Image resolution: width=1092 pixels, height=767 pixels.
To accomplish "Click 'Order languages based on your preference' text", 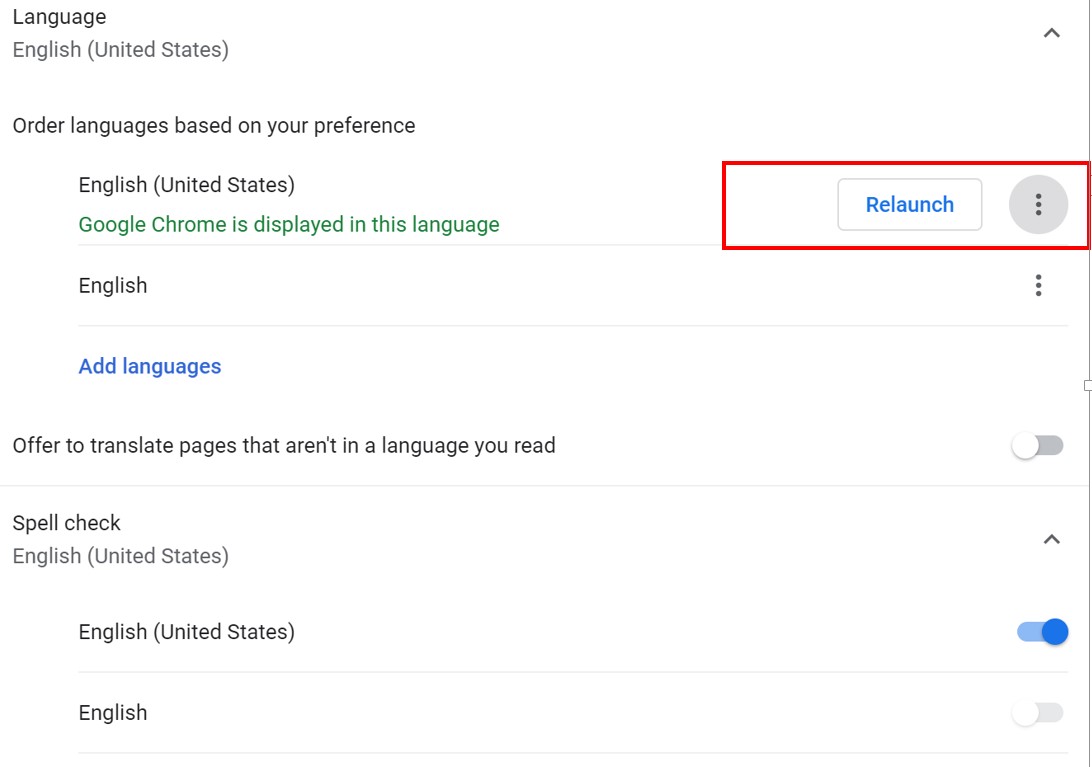I will 214,125.
